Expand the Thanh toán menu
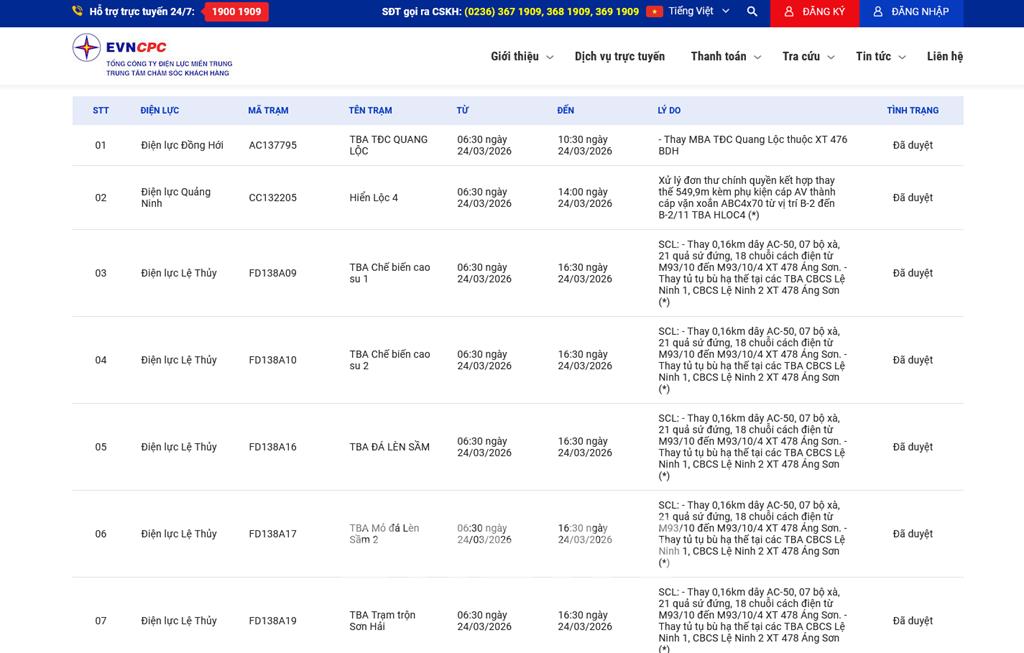The width and height of the screenshot is (1024, 653). tap(725, 57)
